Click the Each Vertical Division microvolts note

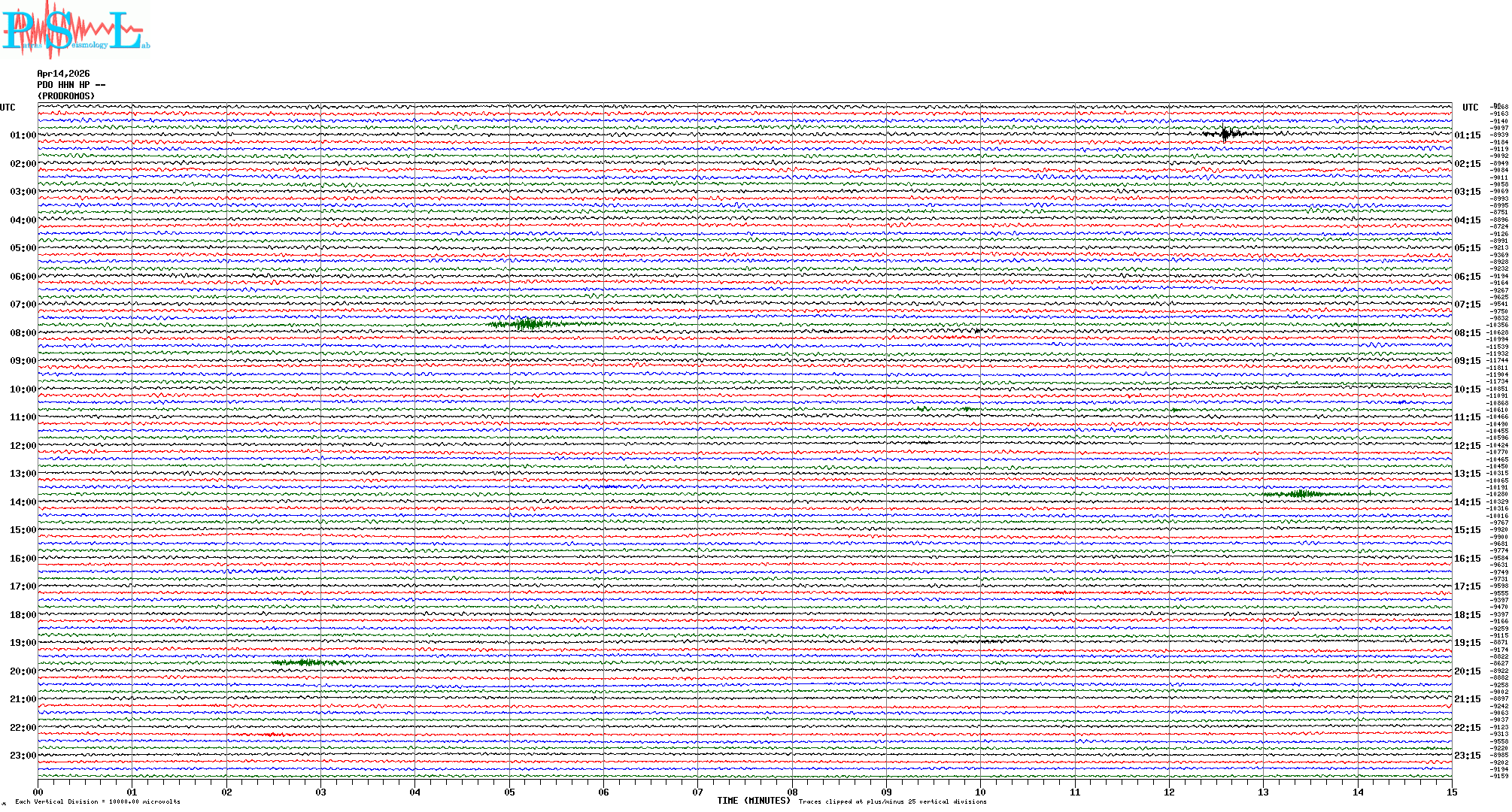98,801
